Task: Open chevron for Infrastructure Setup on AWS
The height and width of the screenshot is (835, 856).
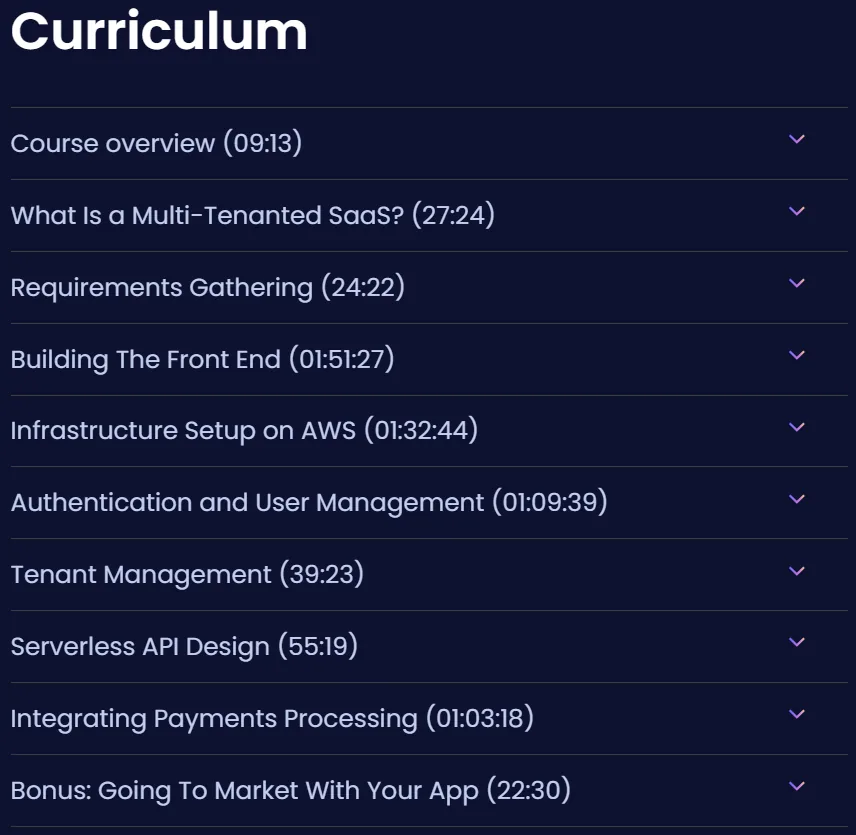Action: [x=796, y=427]
